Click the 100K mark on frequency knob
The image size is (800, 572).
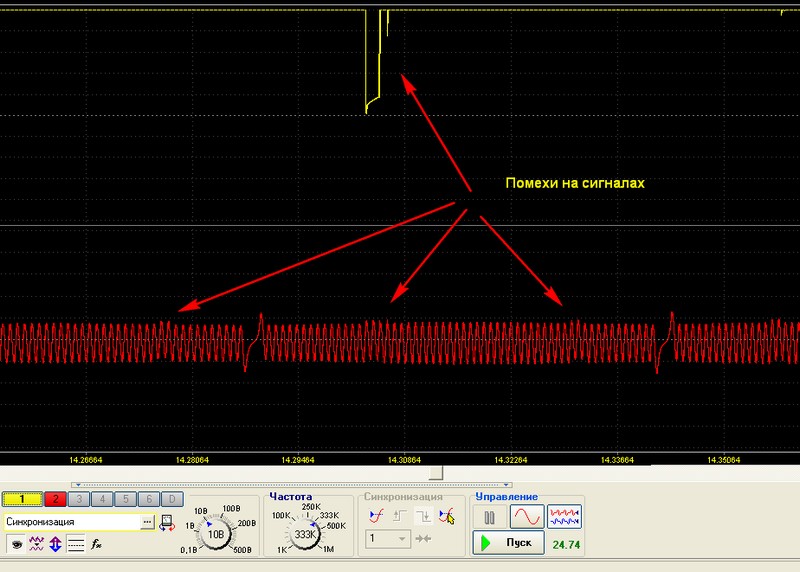click(x=281, y=515)
